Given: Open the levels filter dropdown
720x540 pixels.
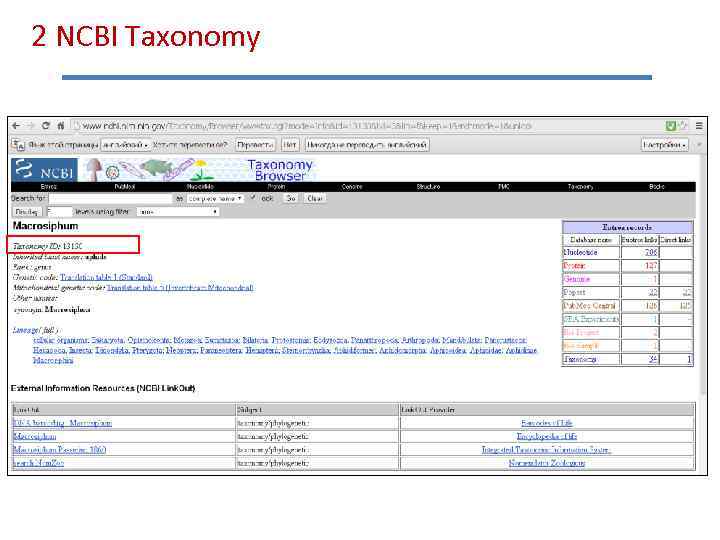Looking at the screenshot, I should click(178, 212).
